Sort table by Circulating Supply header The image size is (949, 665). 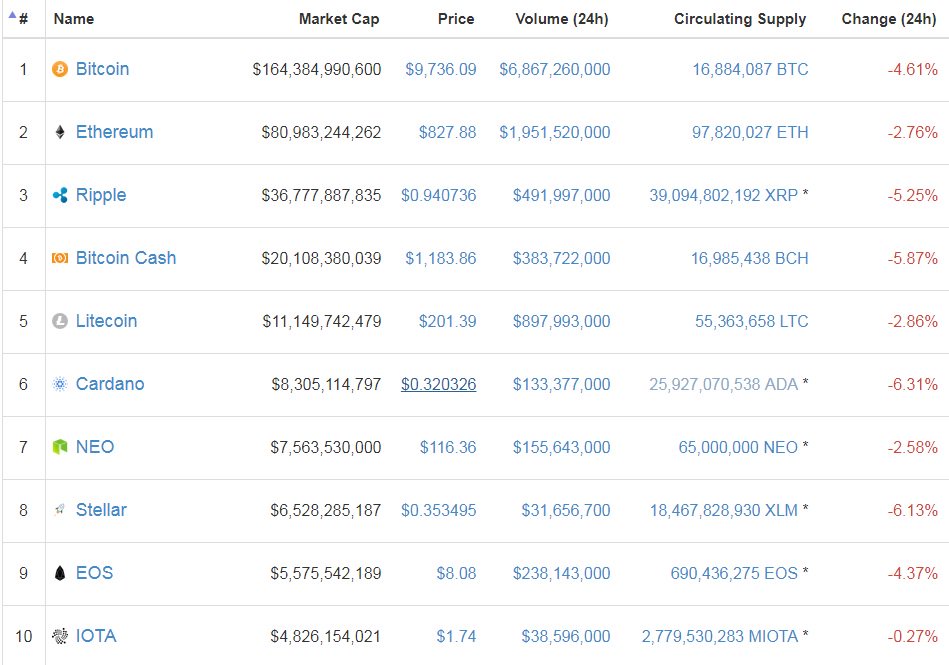(740, 19)
